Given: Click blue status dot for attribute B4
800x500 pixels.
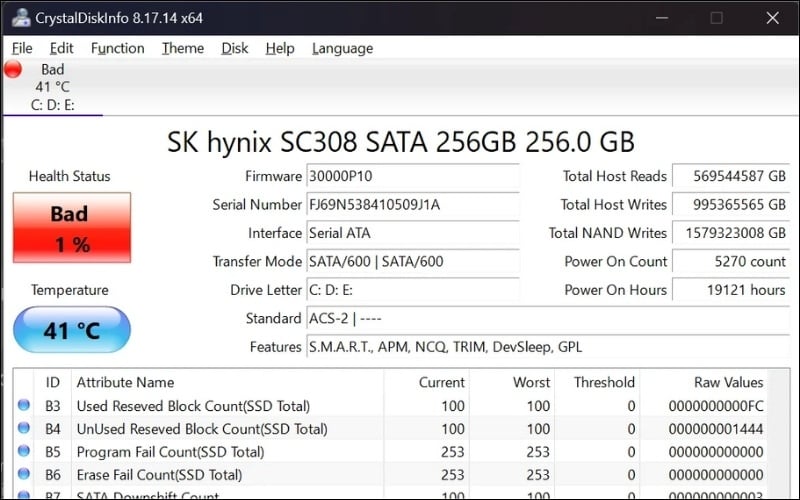Looking at the screenshot, I should (24, 429).
